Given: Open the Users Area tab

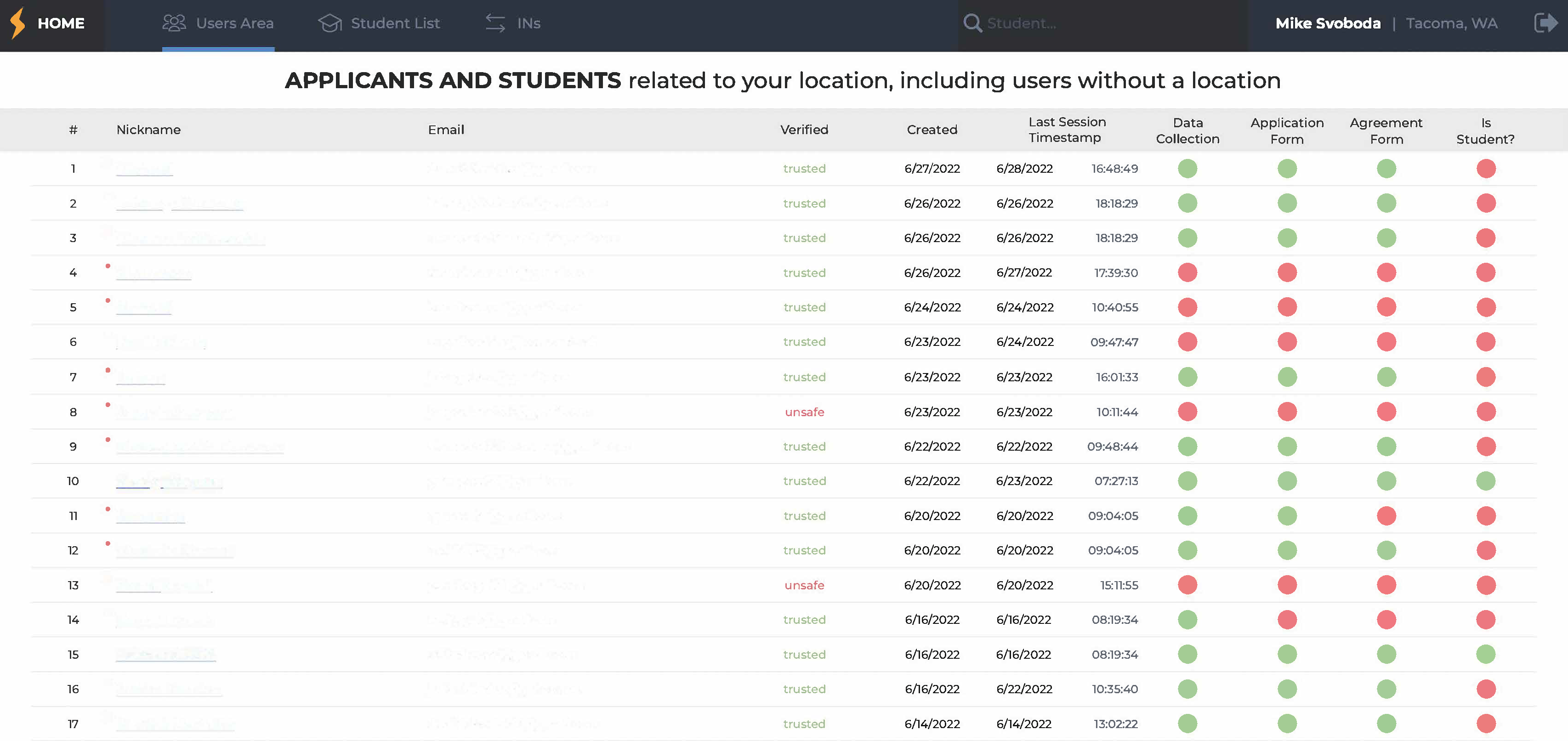Looking at the screenshot, I should coord(235,23).
